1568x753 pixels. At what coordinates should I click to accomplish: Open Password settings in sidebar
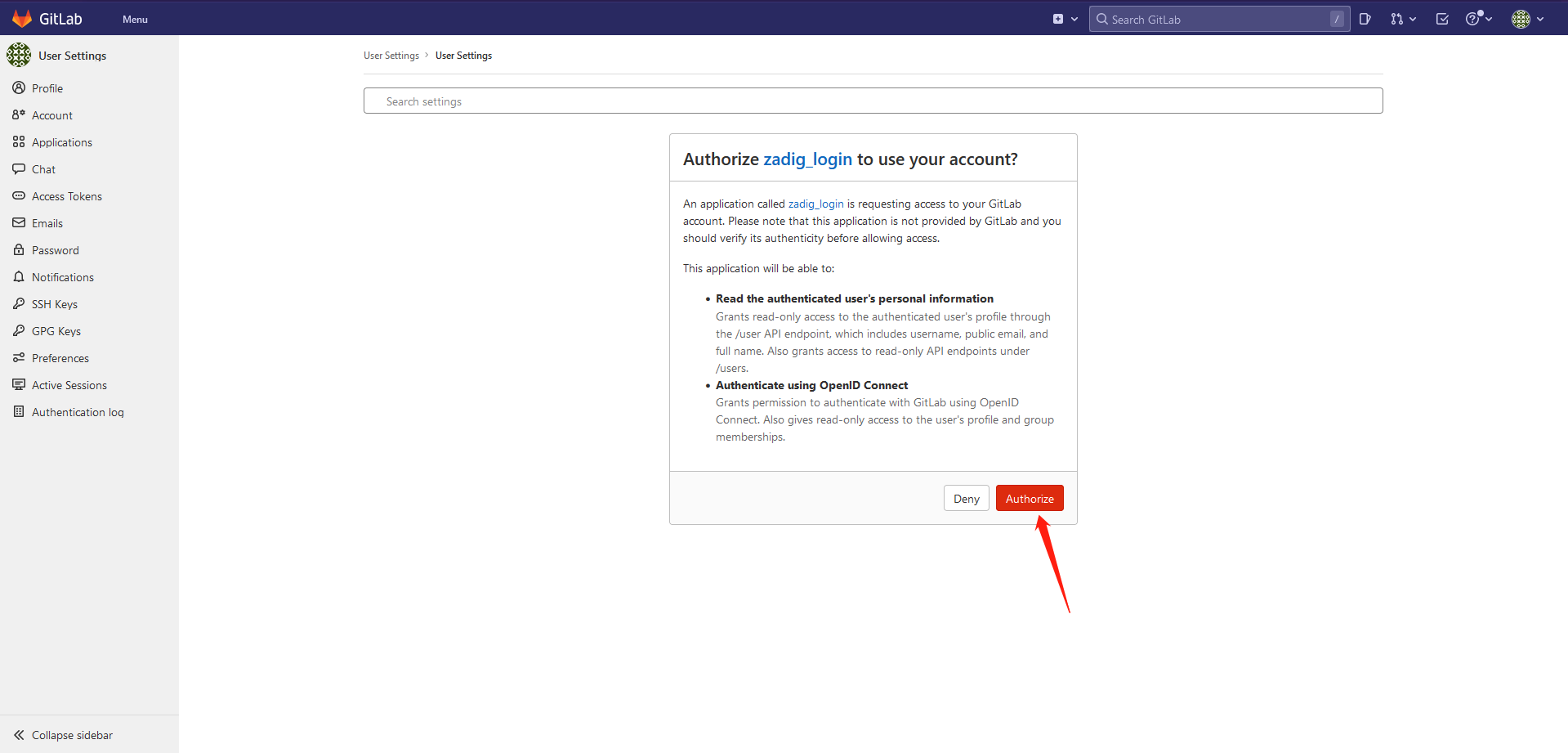tap(56, 250)
